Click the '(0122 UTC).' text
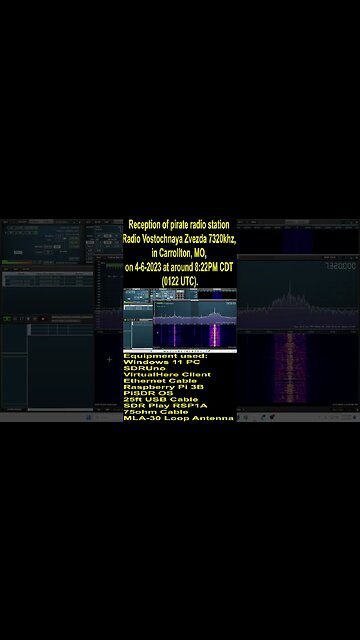The height and width of the screenshot is (640, 360). [180, 281]
